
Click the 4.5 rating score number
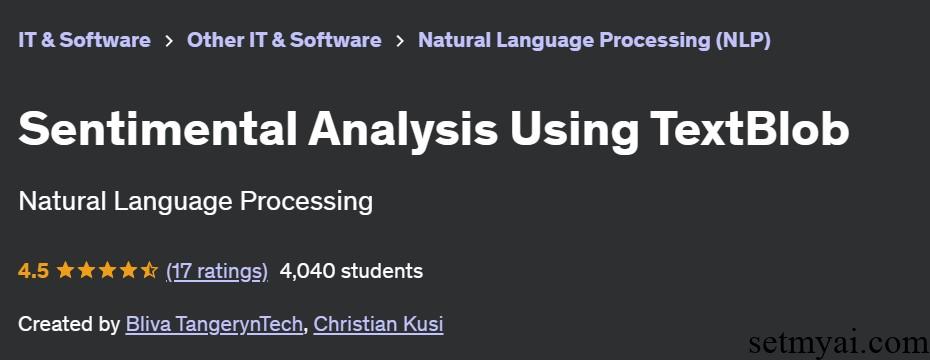point(33,271)
